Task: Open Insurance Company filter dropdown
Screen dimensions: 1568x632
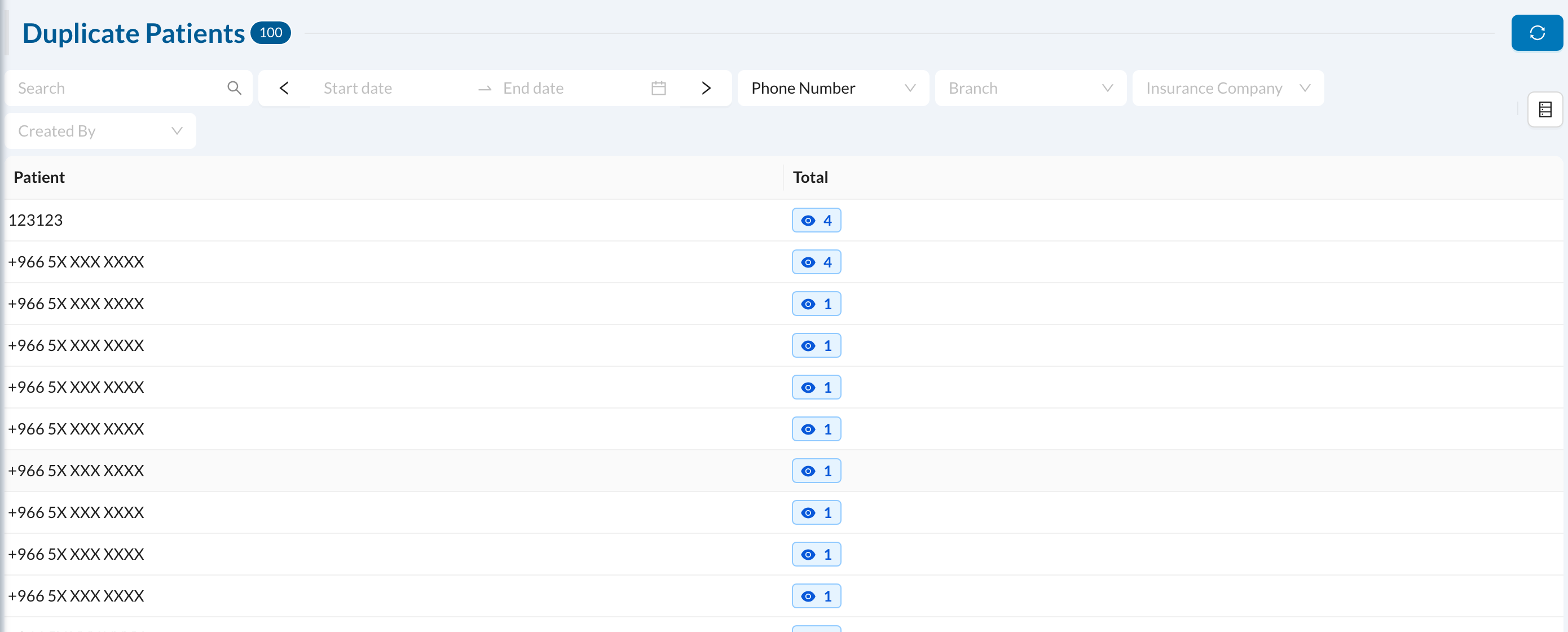Action: coord(1228,88)
